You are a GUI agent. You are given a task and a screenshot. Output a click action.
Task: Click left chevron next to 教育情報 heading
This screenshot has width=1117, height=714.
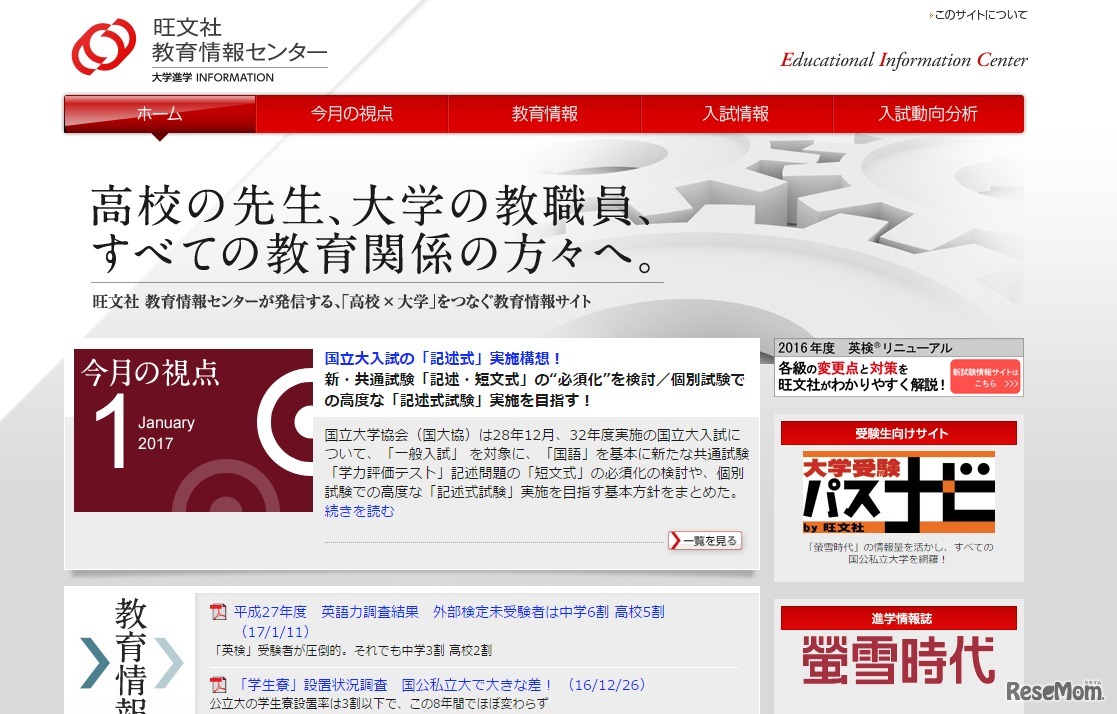point(95,663)
